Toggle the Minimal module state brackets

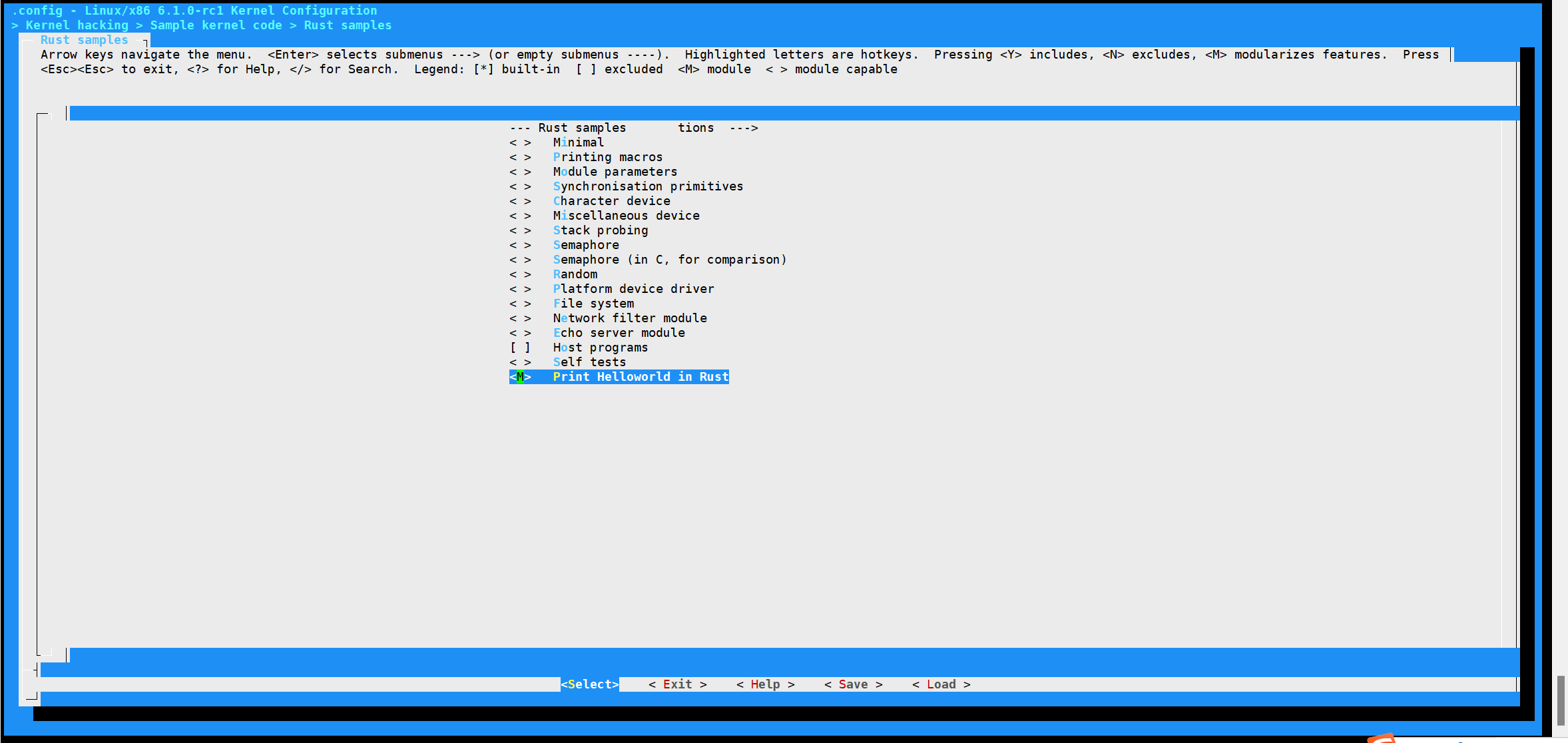coord(520,142)
